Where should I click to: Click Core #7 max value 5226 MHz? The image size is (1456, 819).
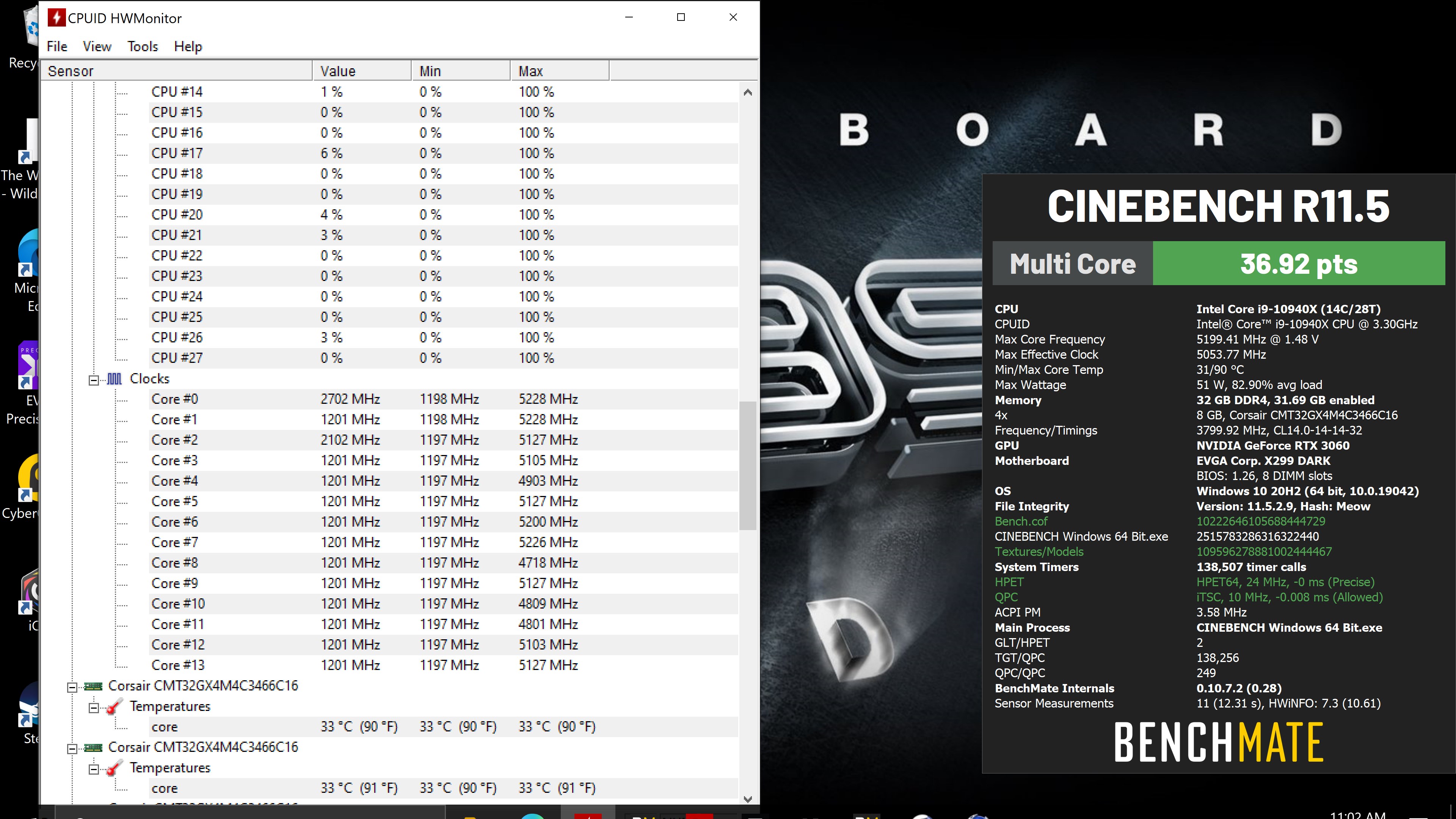tap(548, 543)
